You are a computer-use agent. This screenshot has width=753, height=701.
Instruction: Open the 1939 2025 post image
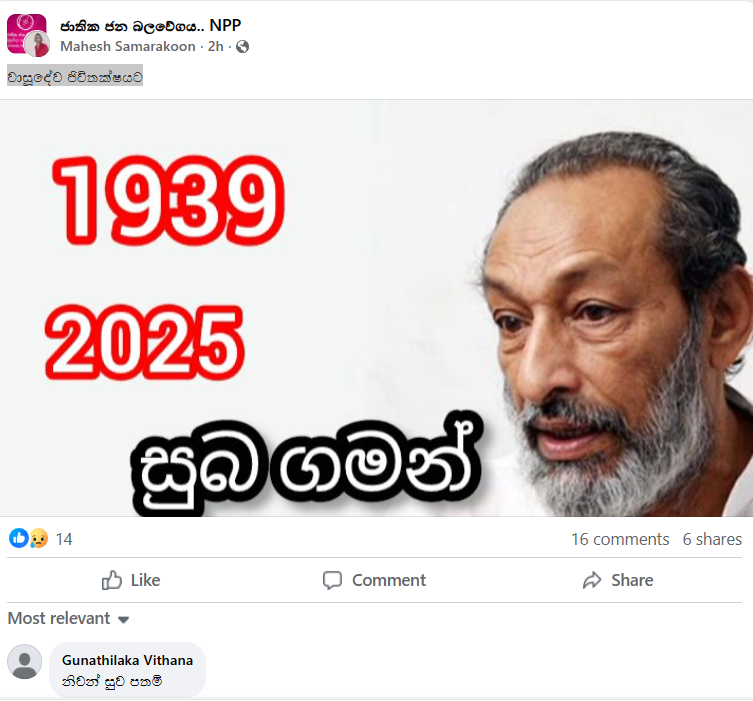pyautogui.click(x=376, y=308)
